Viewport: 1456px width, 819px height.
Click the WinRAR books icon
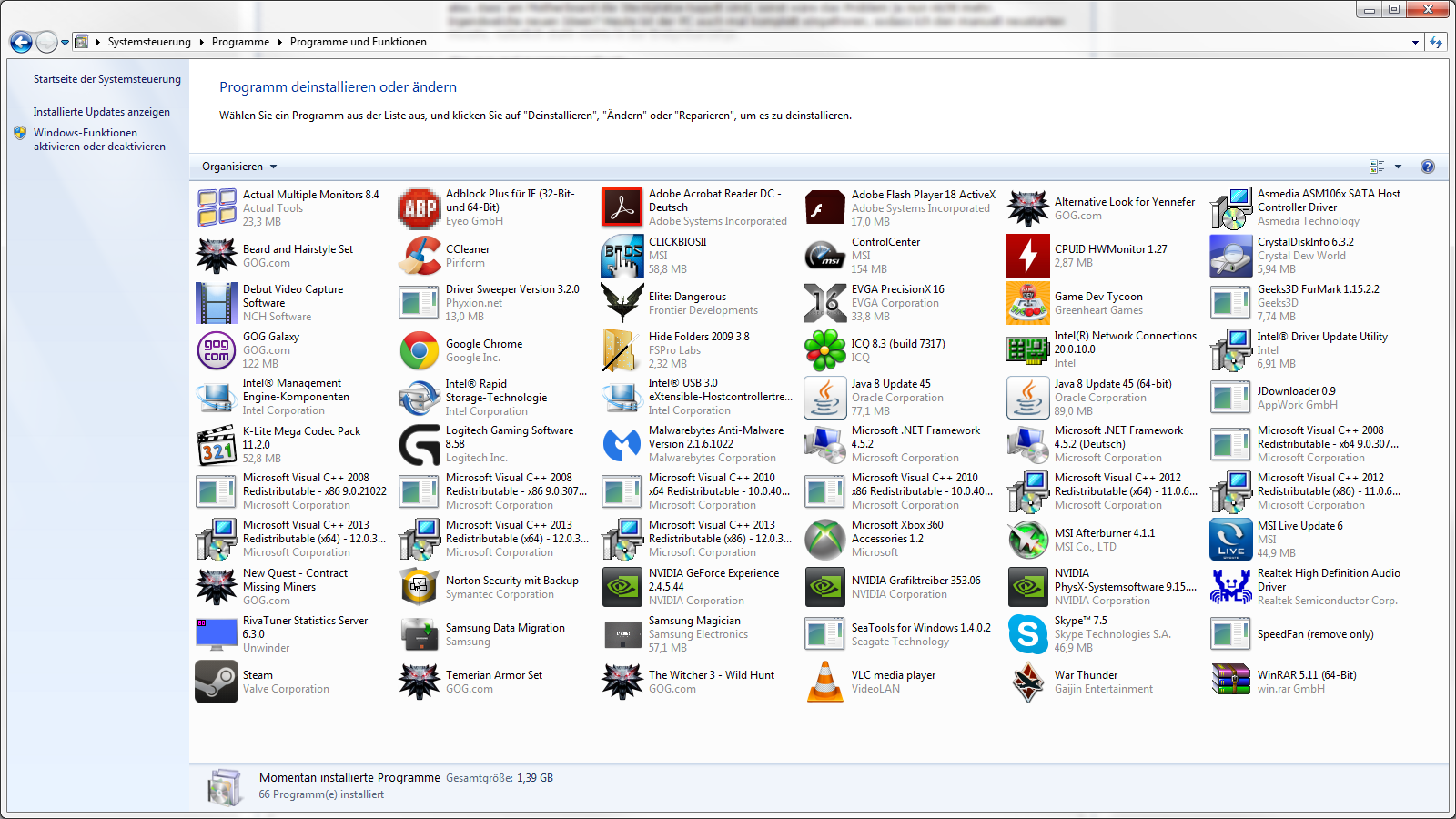tap(1231, 682)
